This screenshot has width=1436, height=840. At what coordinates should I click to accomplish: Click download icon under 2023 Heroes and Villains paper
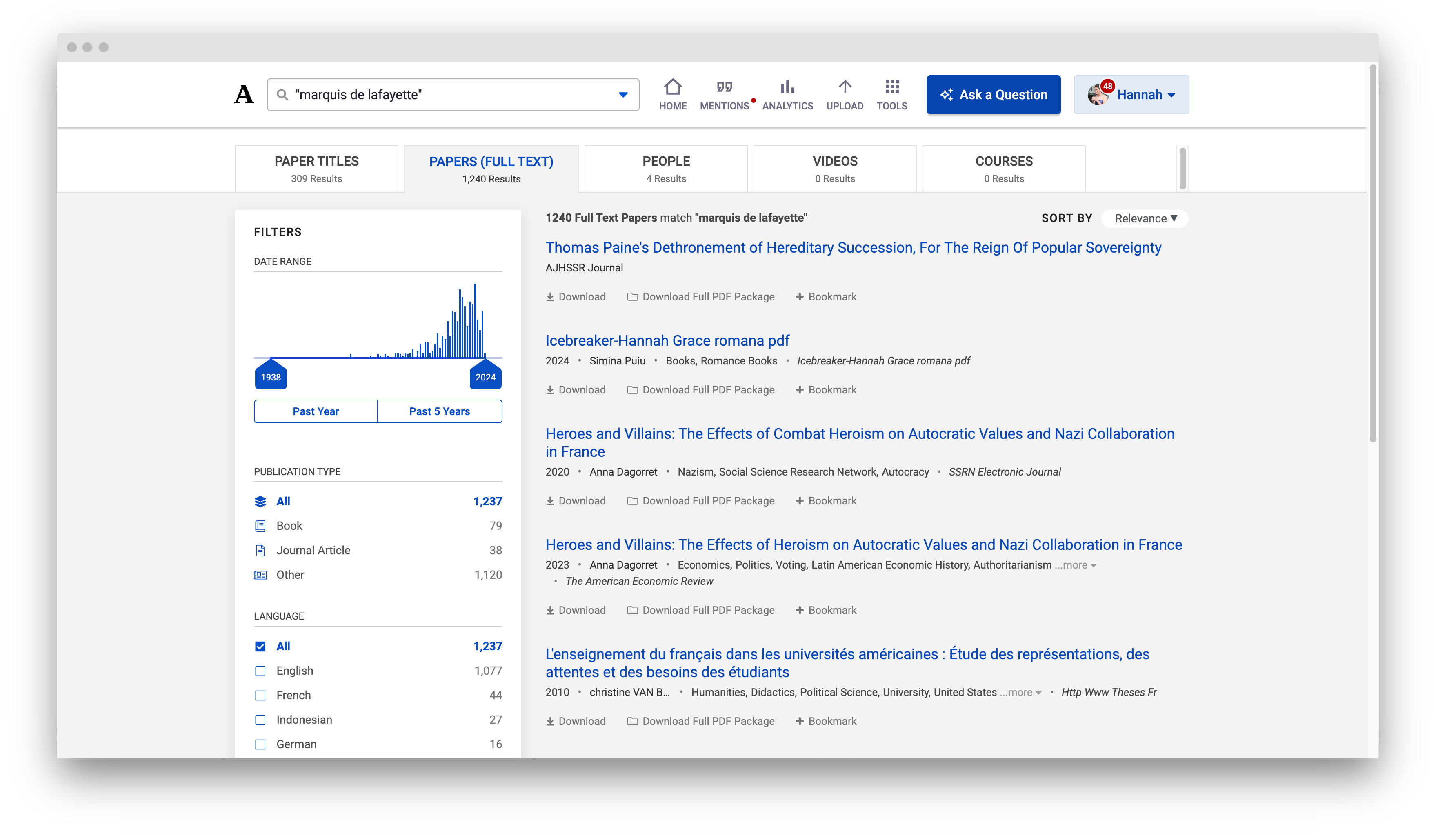tap(550, 610)
